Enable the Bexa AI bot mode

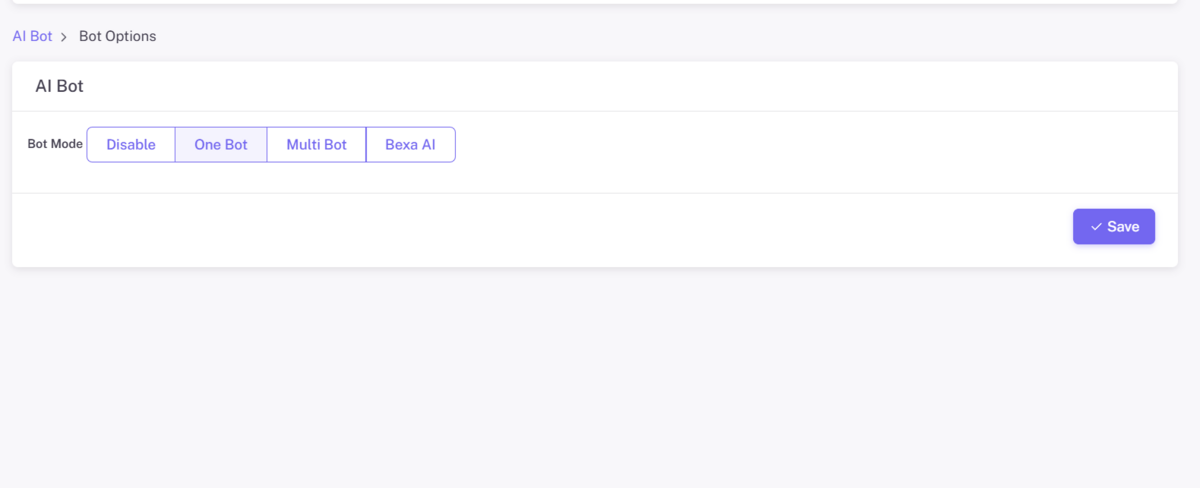click(410, 145)
